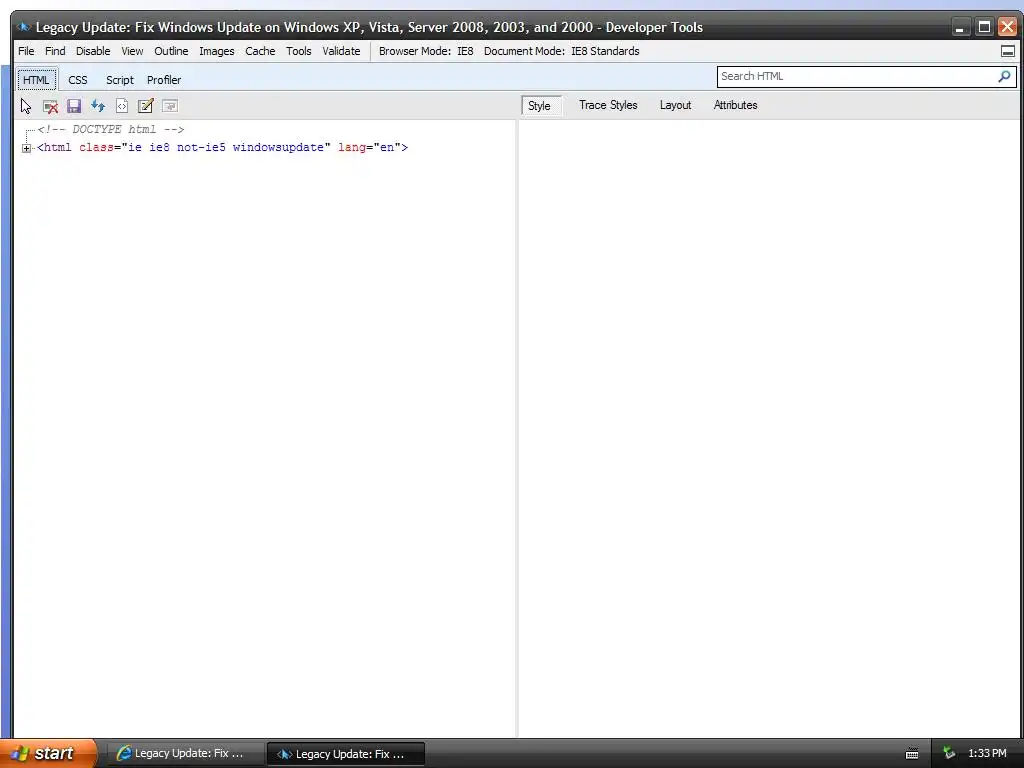Open the Cache menu
The height and width of the screenshot is (768, 1024).
click(x=260, y=51)
